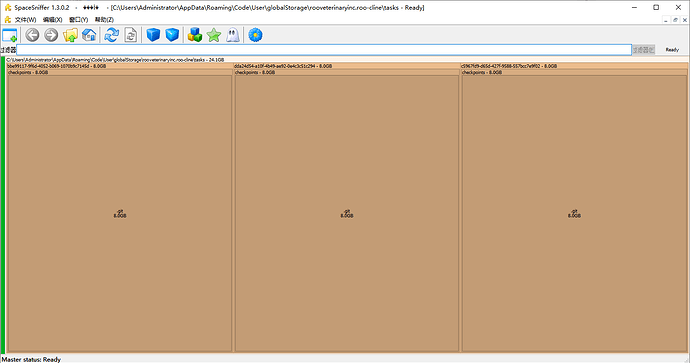Select the 8.0GB file block in dda24d54 folder
The width and height of the screenshot is (690, 363).
point(347,213)
